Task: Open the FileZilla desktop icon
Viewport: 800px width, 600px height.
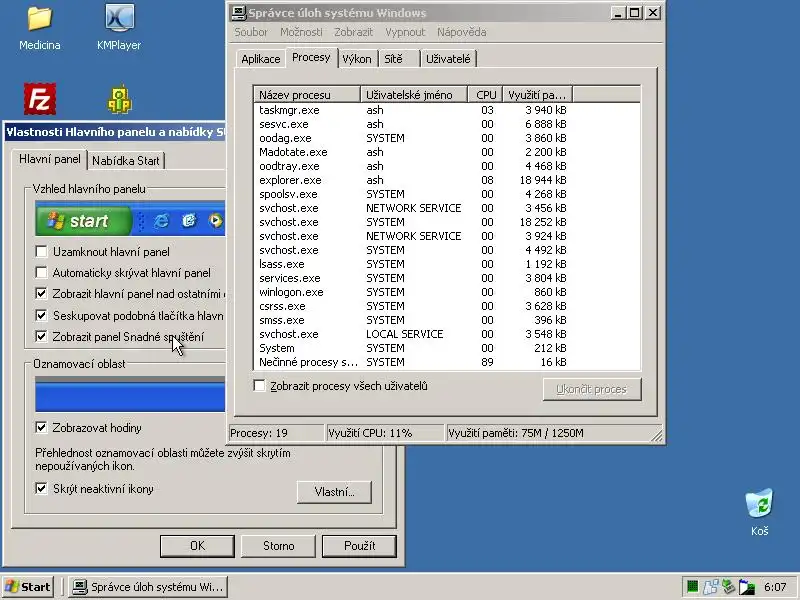Action: tap(40, 99)
